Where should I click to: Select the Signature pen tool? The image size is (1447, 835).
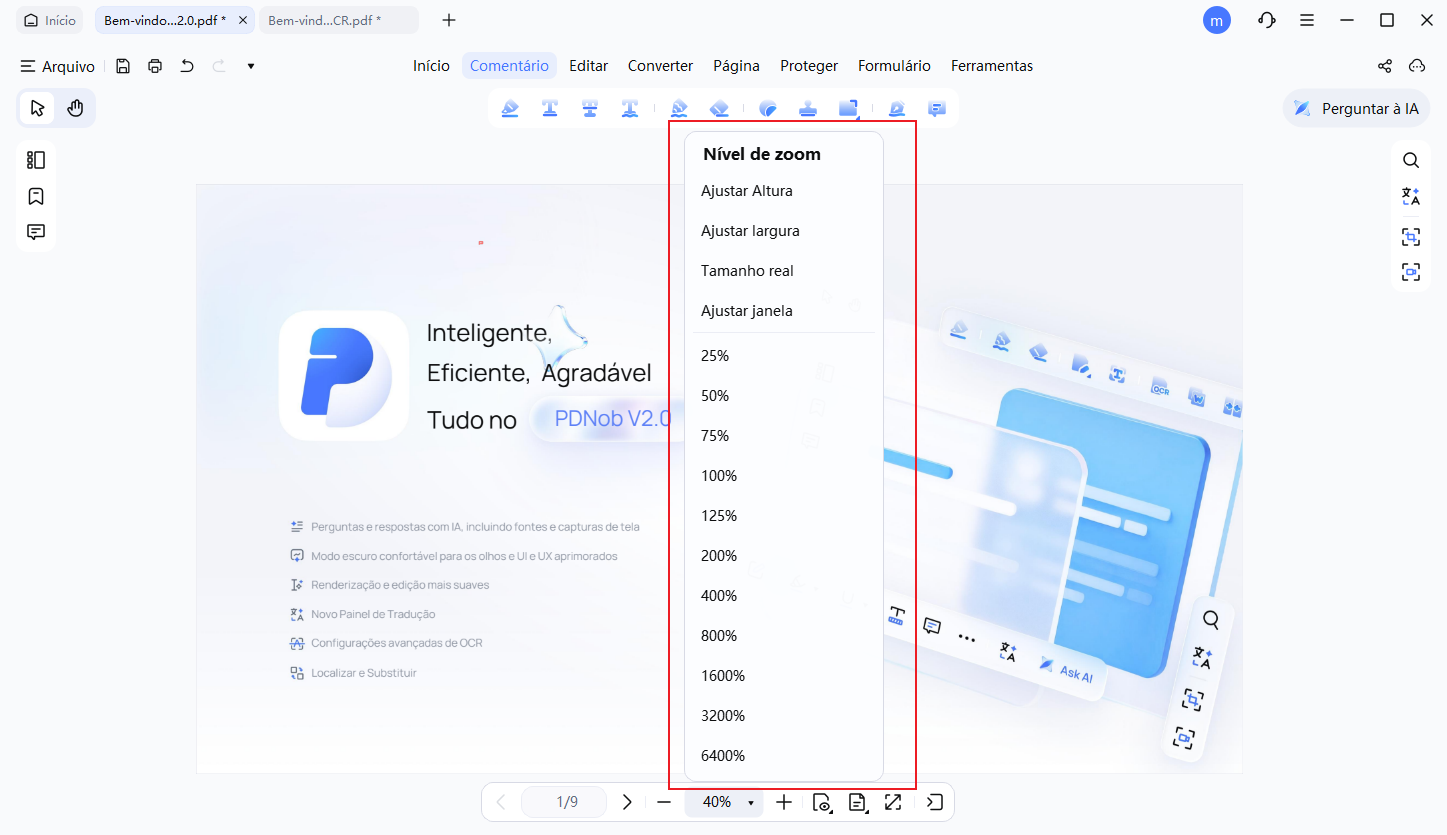click(897, 108)
